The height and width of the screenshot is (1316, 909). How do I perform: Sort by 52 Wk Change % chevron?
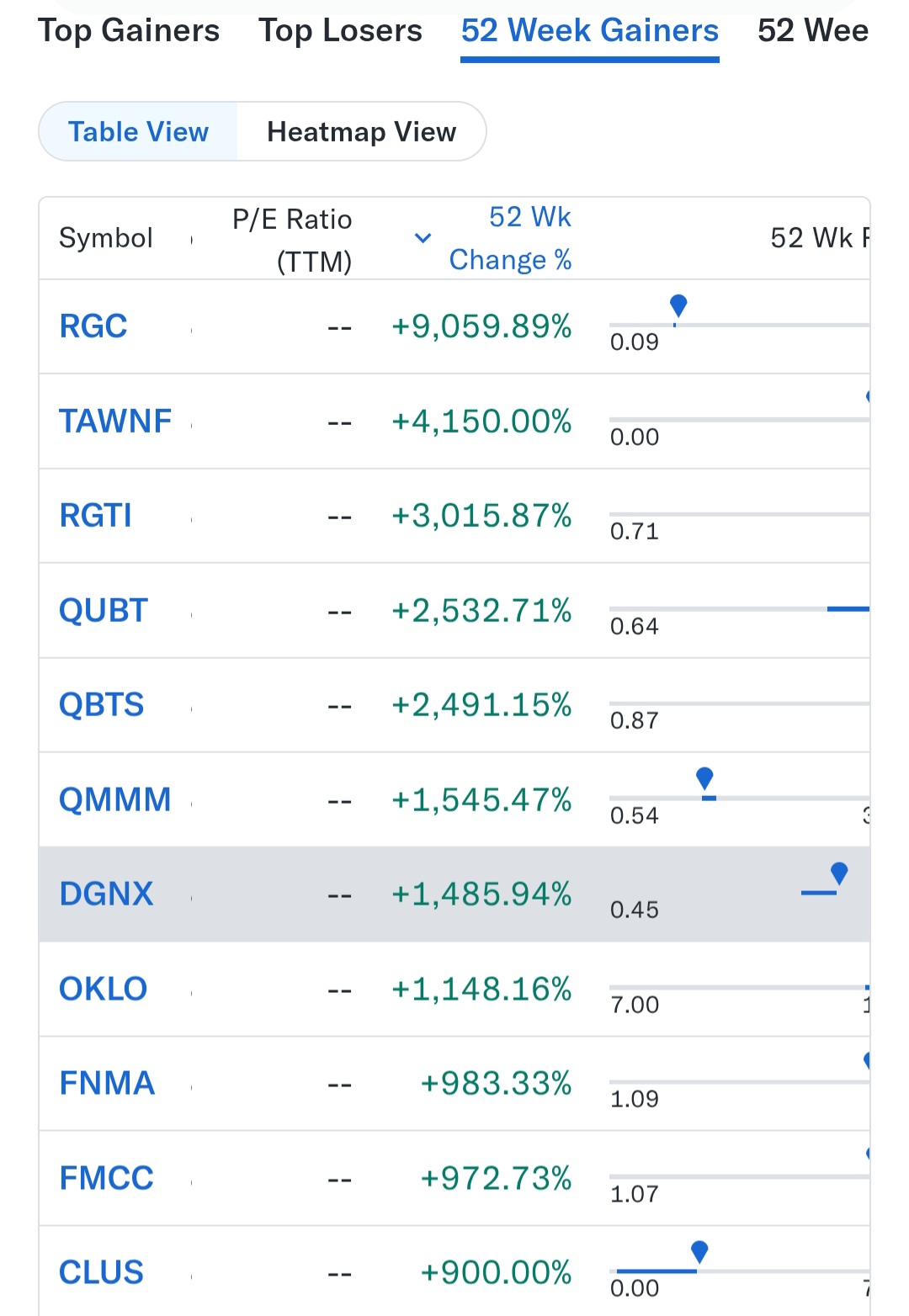click(423, 238)
